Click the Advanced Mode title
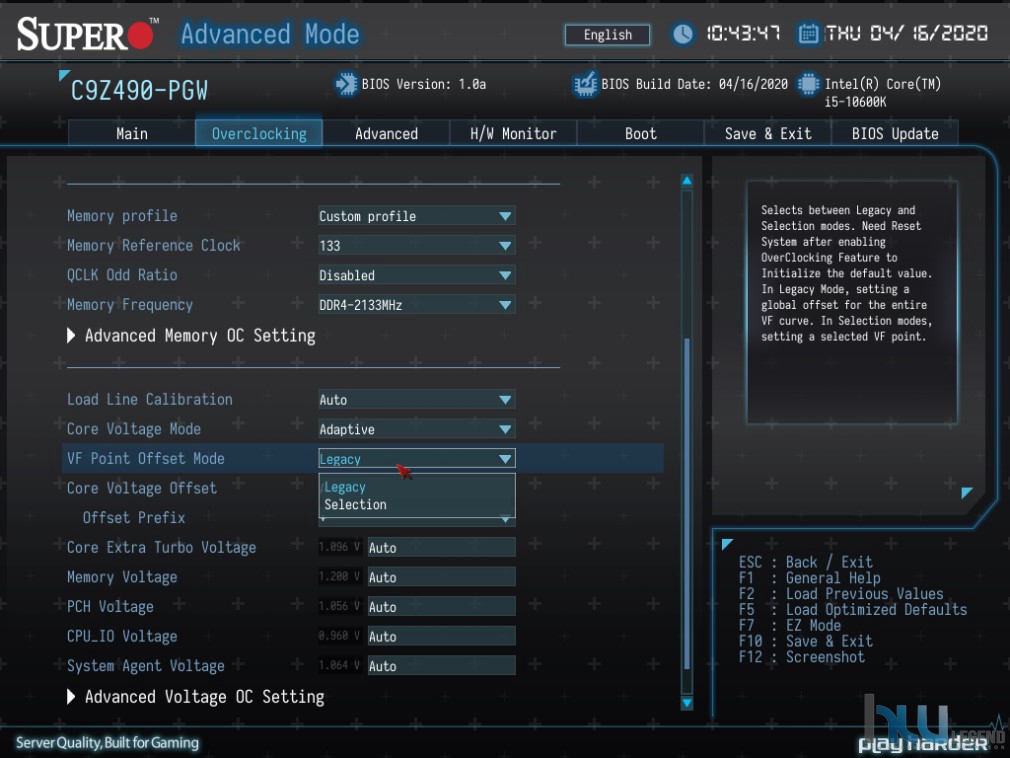This screenshot has width=1010, height=758. [270, 33]
